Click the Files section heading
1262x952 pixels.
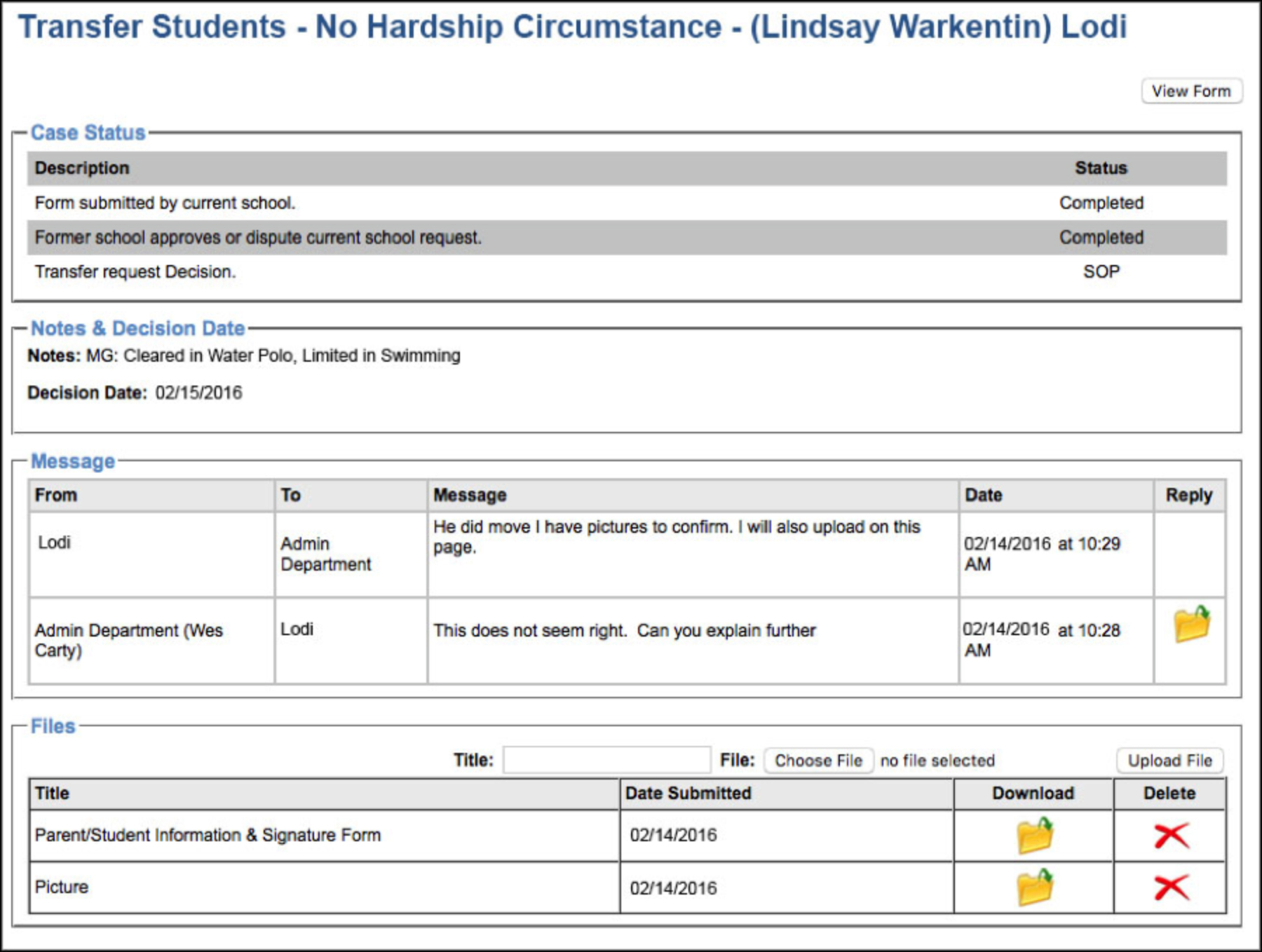(53, 726)
